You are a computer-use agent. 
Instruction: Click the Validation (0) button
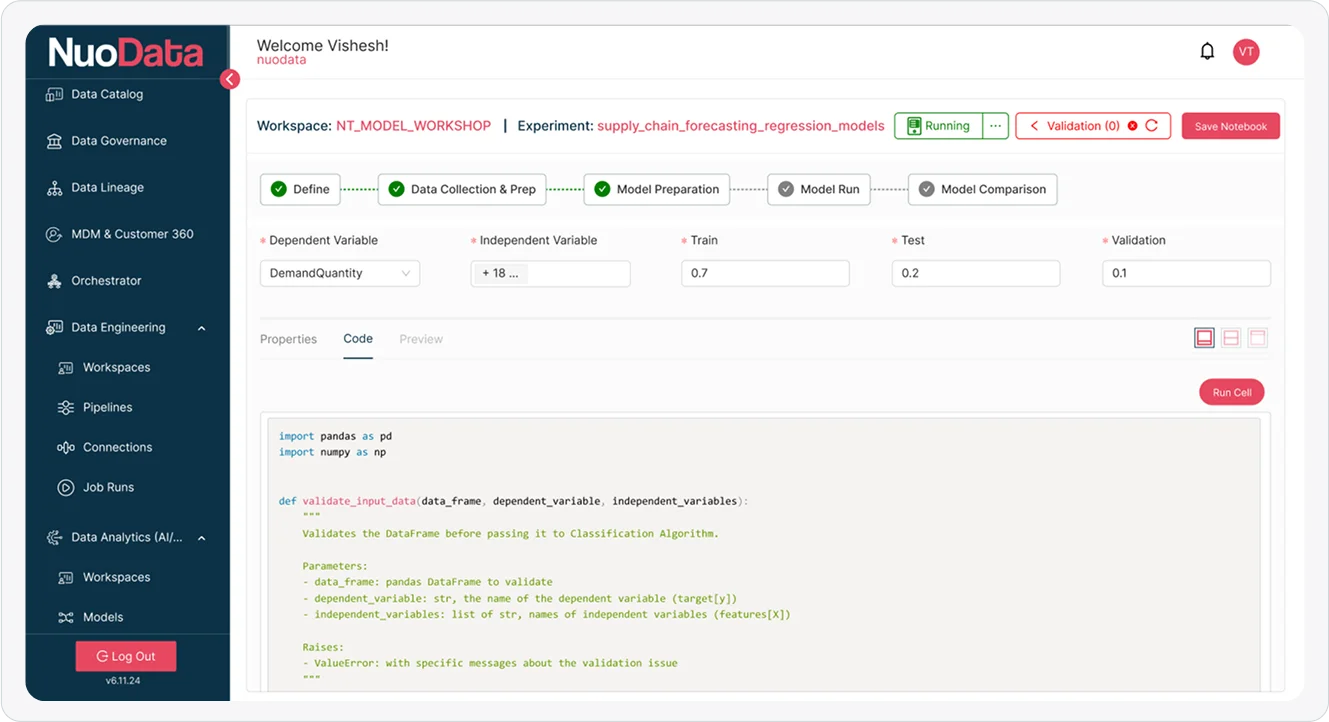coord(1093,126)
